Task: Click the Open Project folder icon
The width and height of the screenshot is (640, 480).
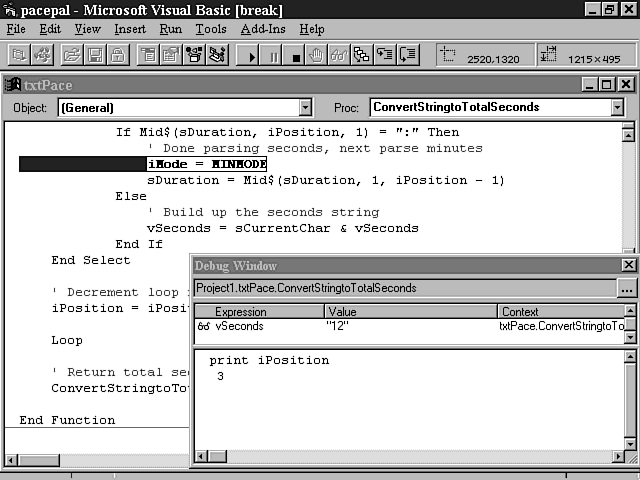Action: (x=72, y=55)
